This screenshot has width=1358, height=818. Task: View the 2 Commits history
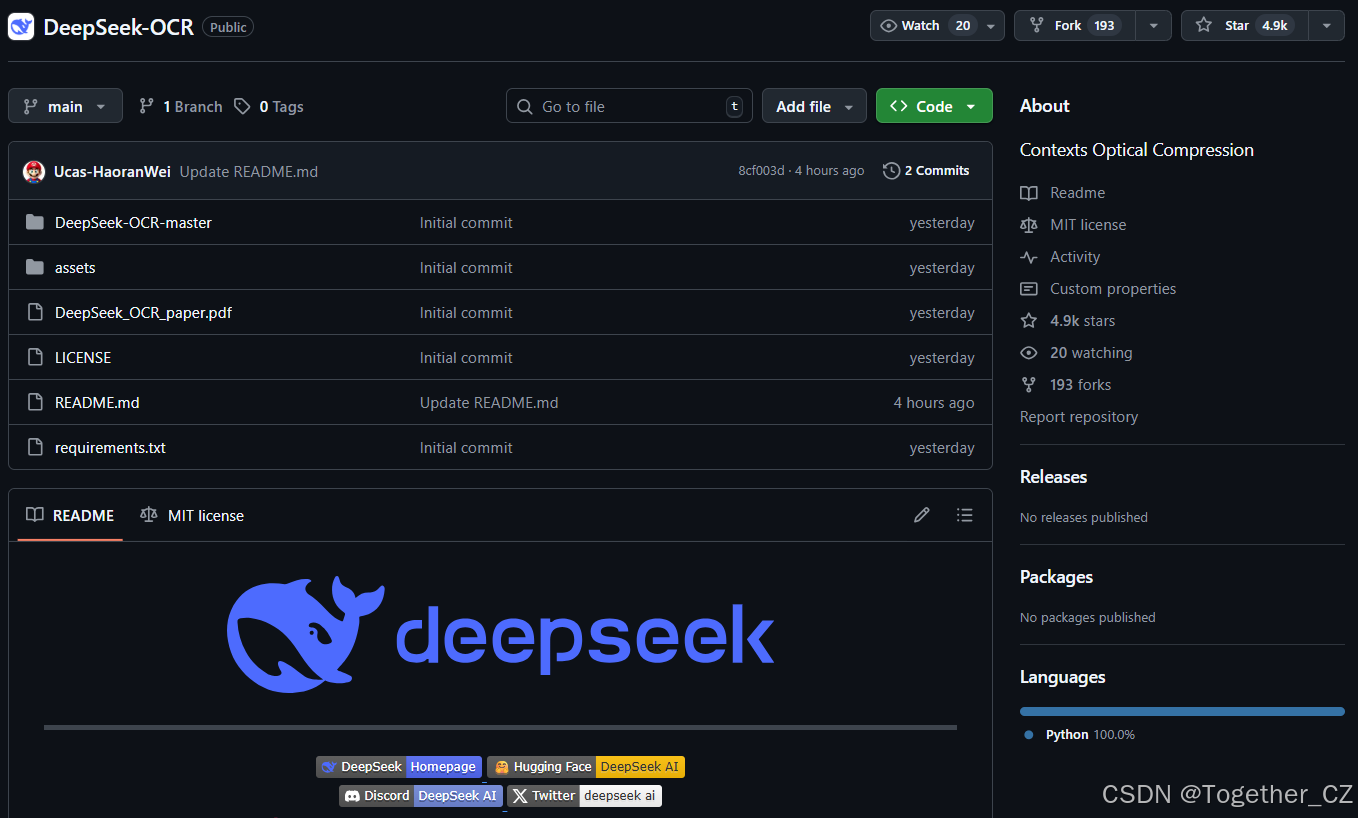pyautogui.click(x=926, y=171)
